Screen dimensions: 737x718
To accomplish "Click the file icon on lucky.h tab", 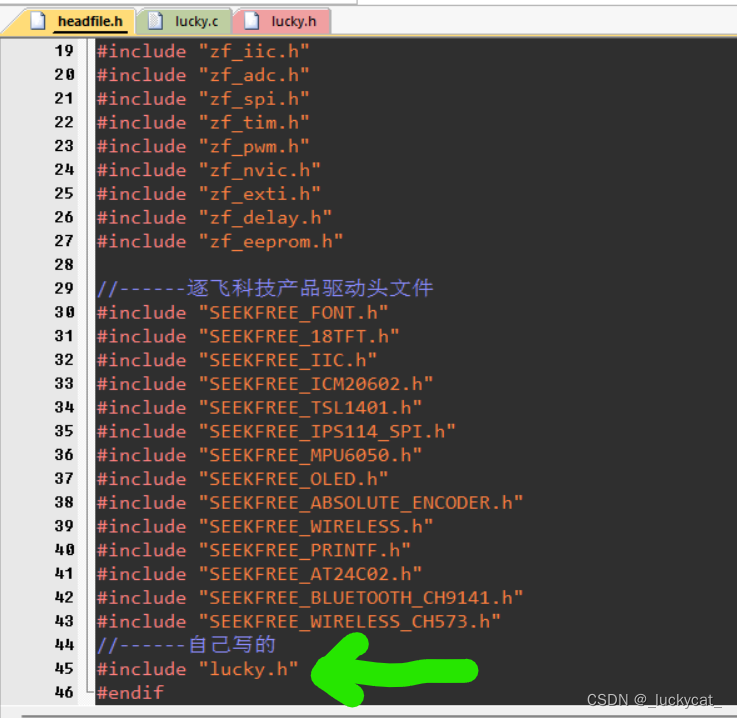I will click(252, 21).
